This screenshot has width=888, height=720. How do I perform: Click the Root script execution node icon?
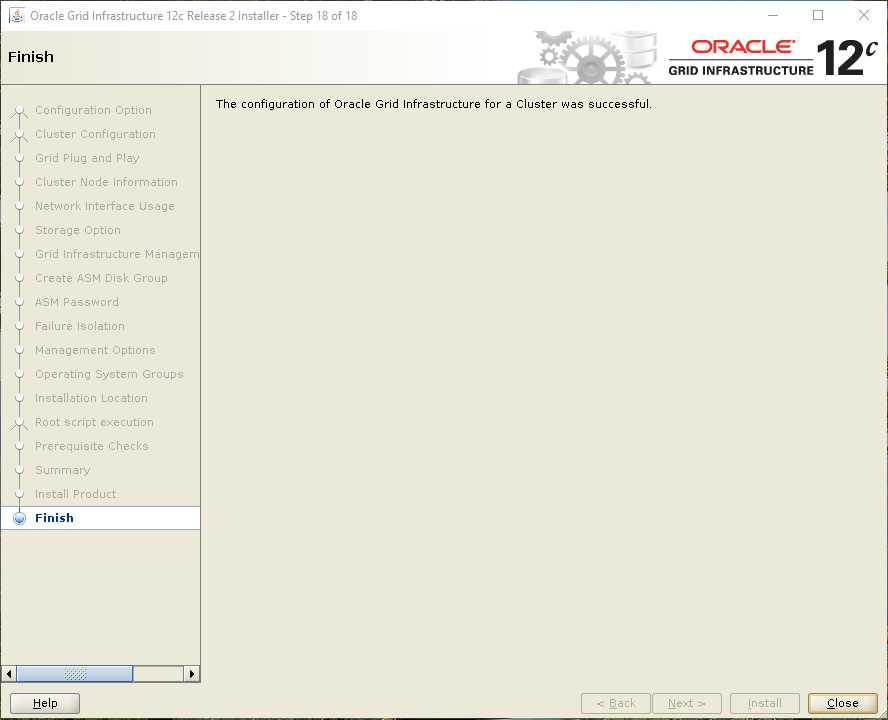click(x=19, y=423)
